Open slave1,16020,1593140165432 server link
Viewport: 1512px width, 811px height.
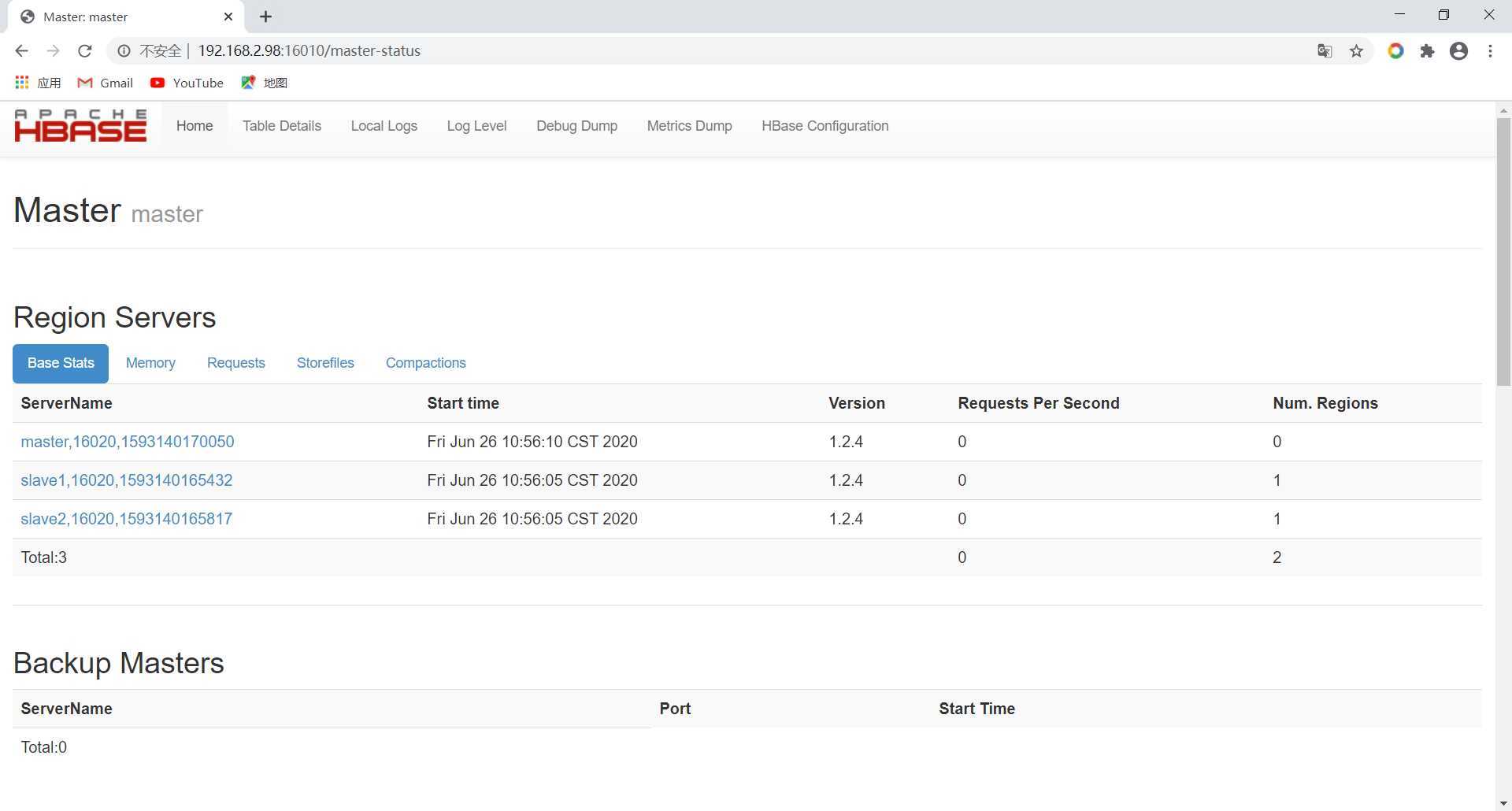[x=127, y=480]
